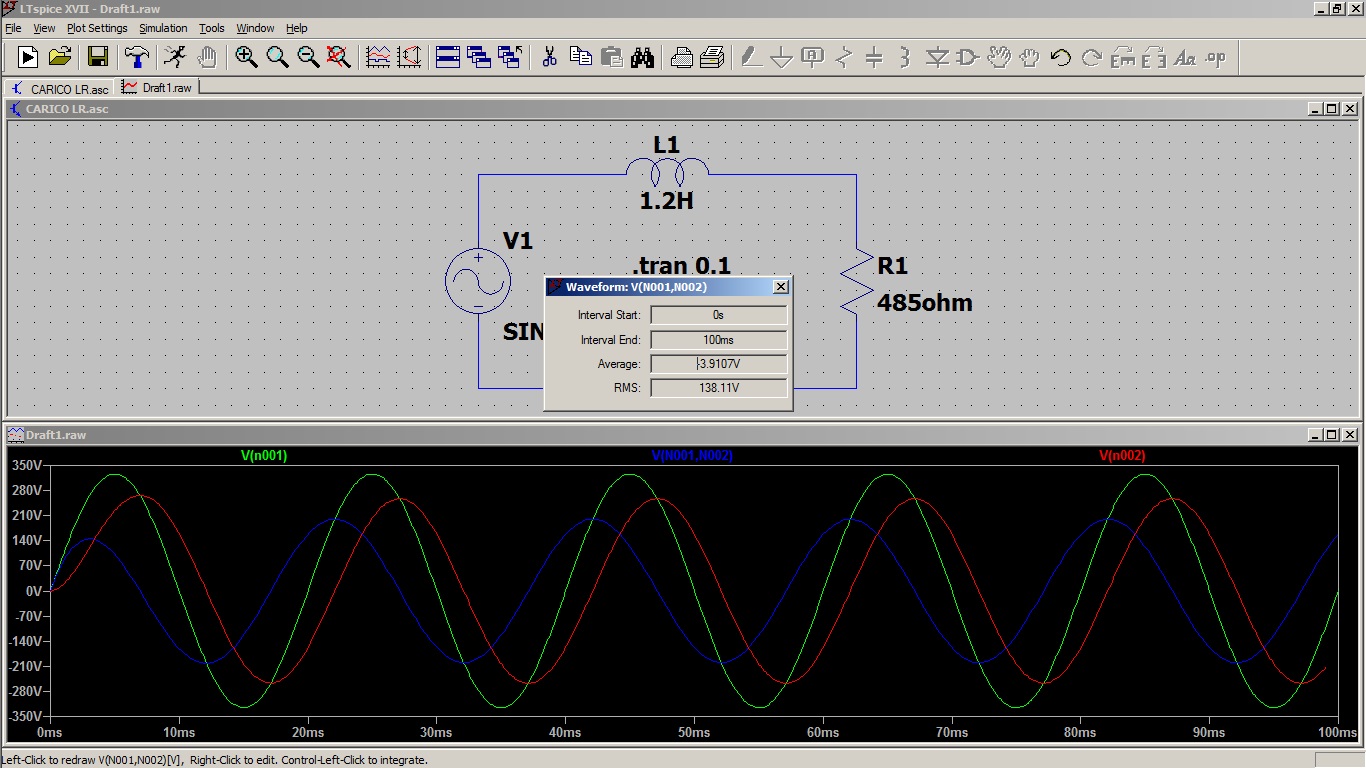This screenshot has width=1366, height=768.
Task: Click the red V(n002) trace label
Action: click(1122, 456)
